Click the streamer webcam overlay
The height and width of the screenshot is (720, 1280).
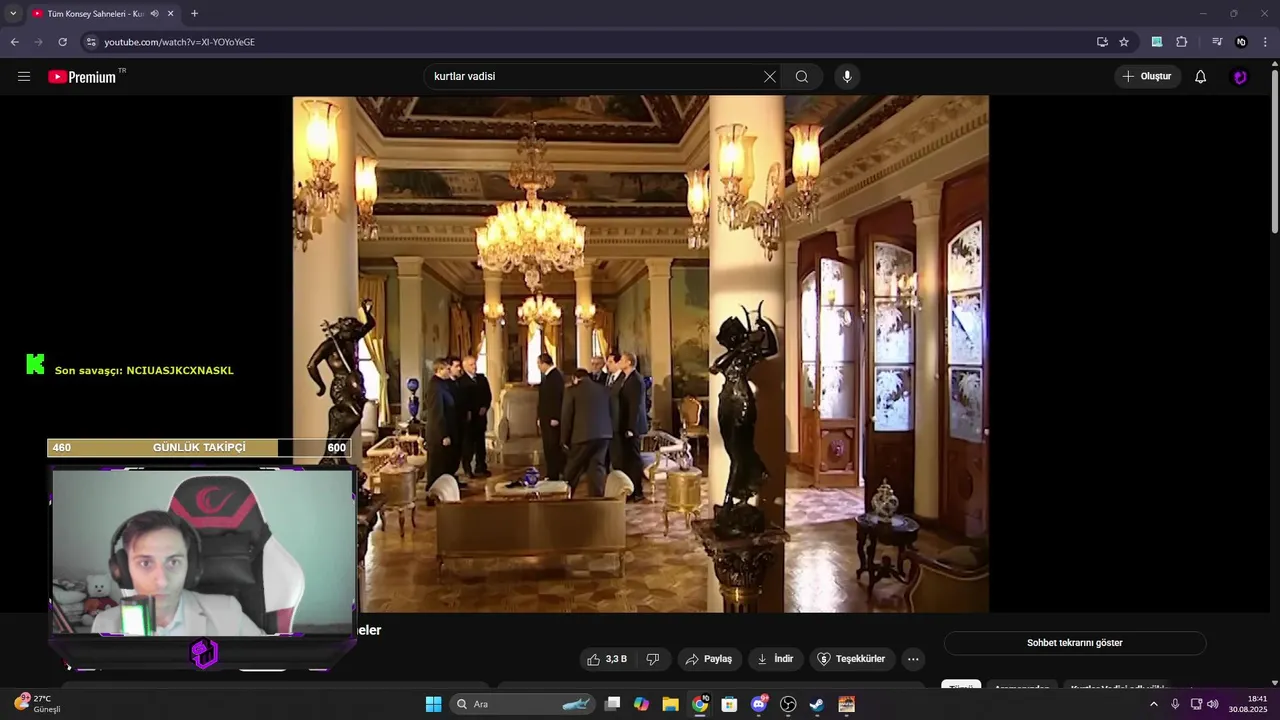point(203,552)
